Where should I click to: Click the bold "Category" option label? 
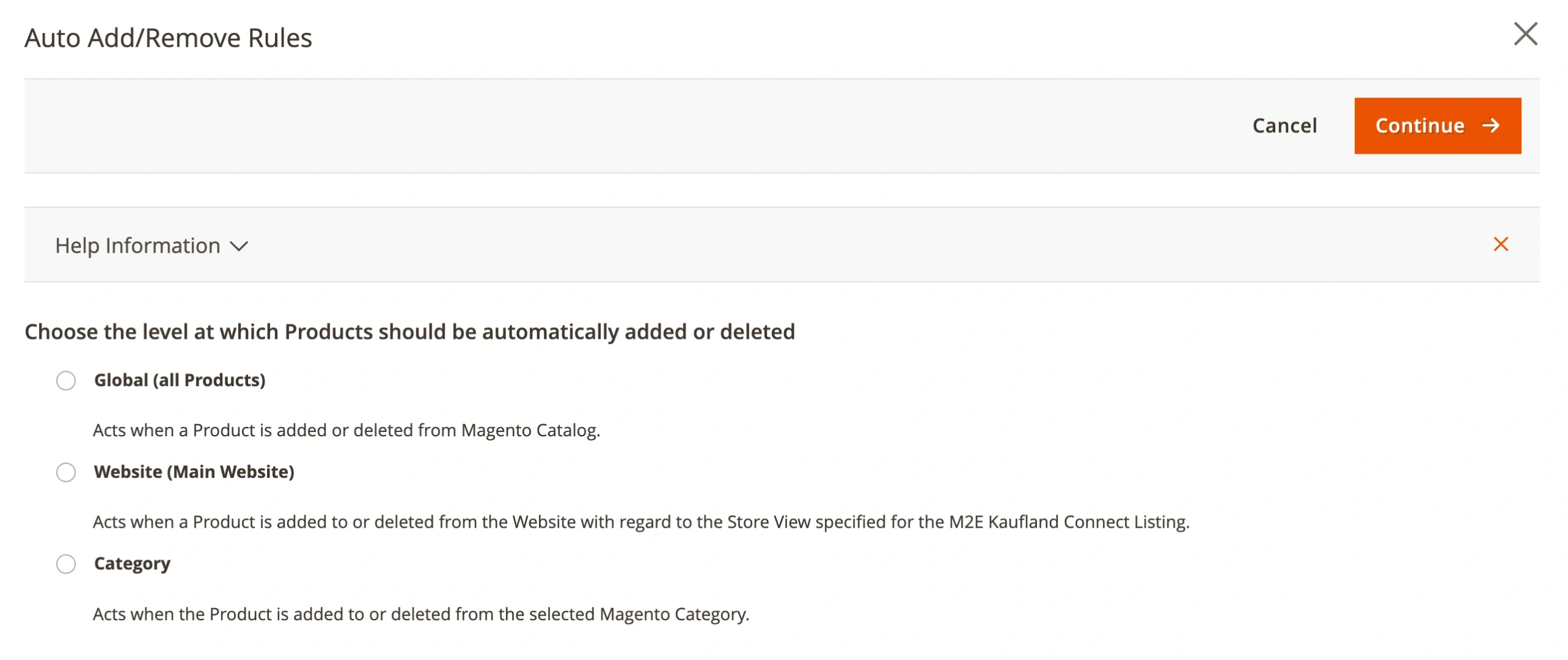point(132,564)
